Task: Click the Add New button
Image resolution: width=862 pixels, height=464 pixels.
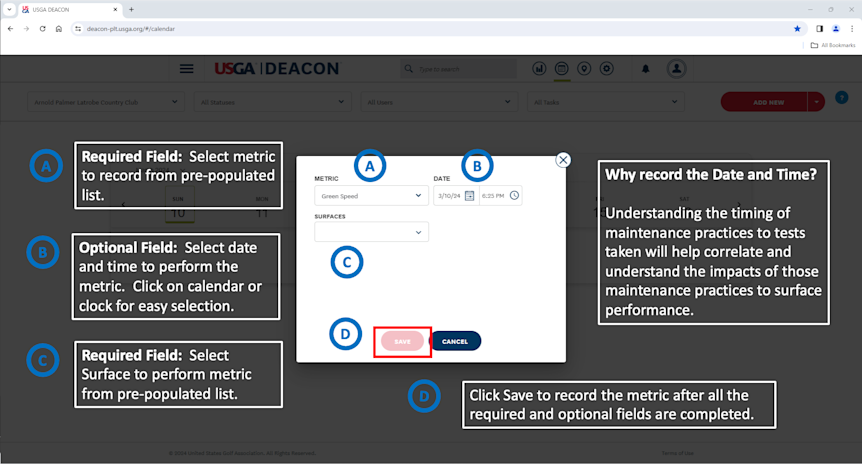Action: click(x=764, y=102)
